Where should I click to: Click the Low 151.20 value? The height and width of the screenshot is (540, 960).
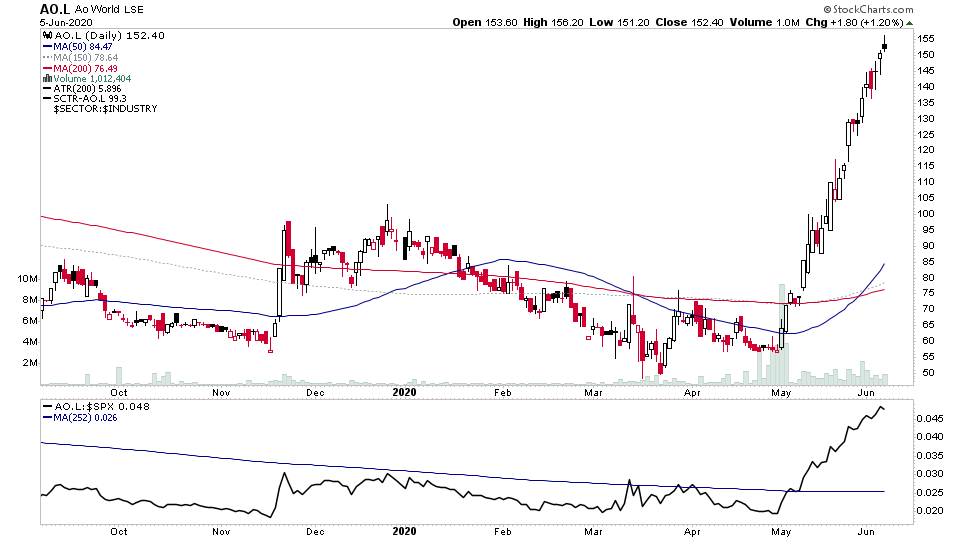619,22
